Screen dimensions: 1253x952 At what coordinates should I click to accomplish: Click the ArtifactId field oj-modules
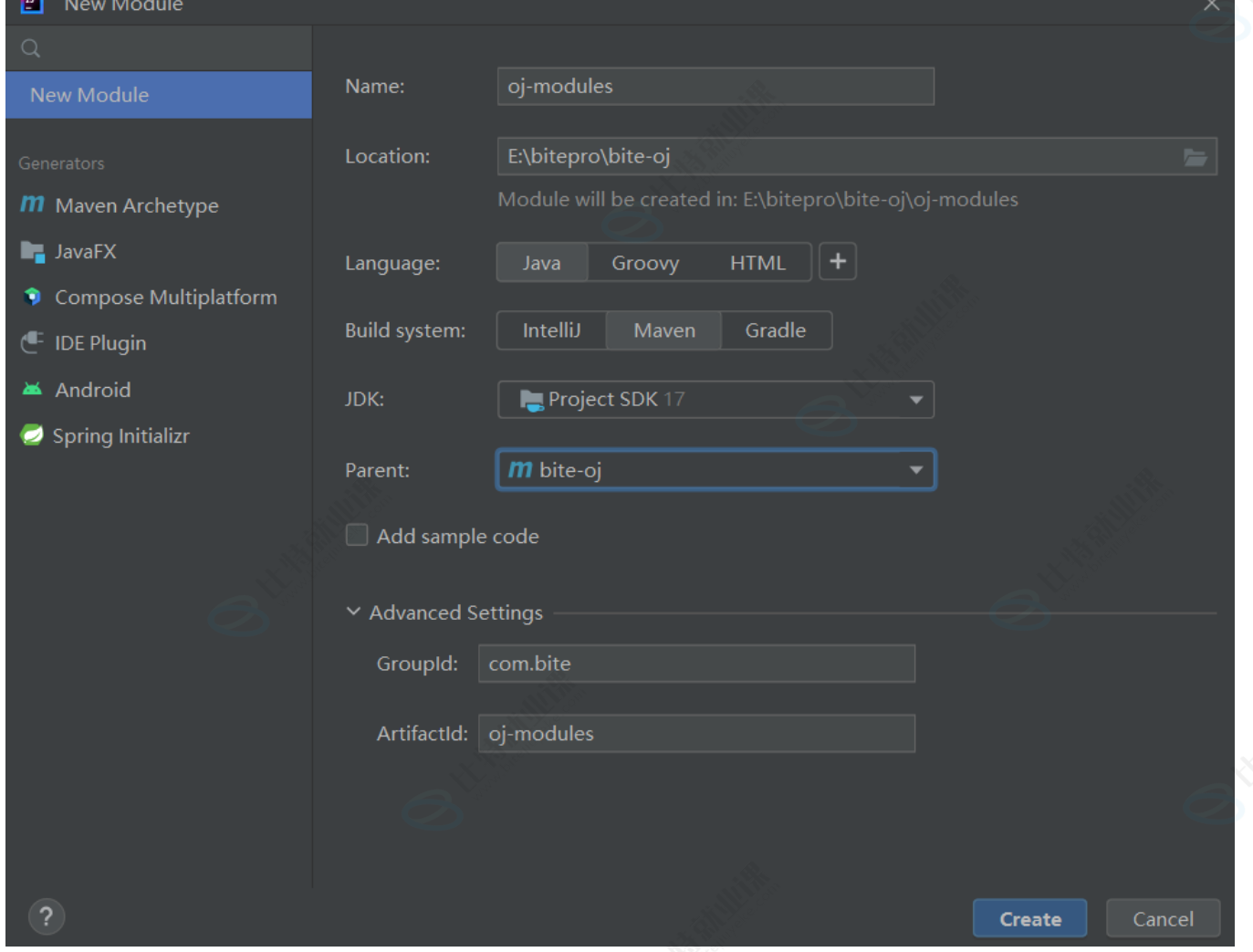tap(696, 733)
